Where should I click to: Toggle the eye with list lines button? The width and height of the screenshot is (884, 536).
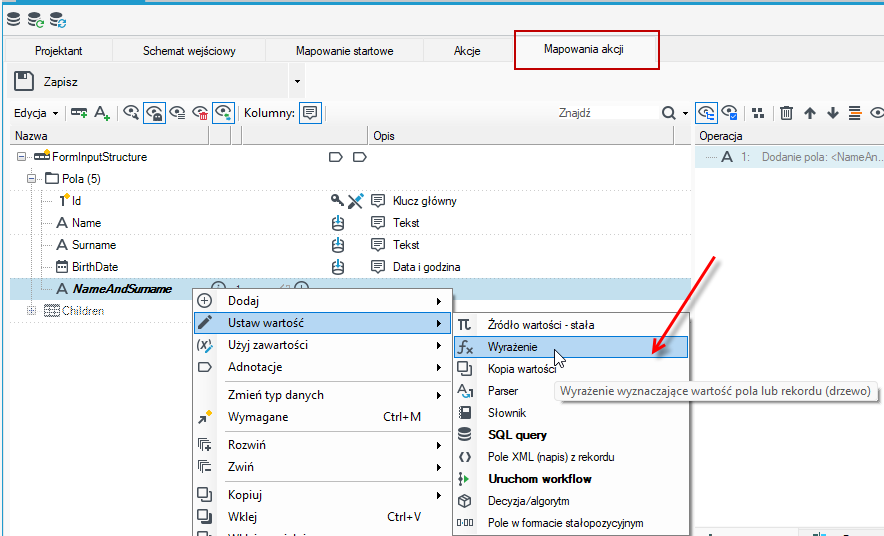coord(177,113)
